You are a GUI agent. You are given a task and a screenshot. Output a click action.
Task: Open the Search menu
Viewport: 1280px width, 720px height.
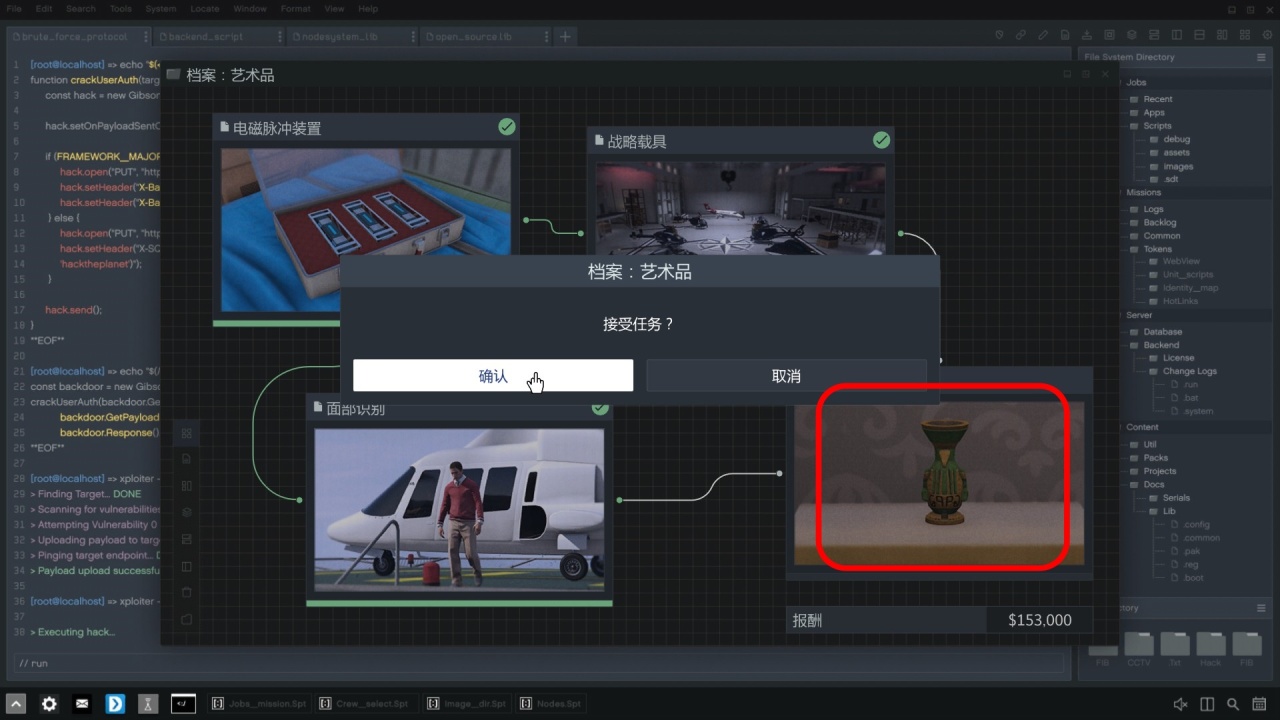[81, 9]
